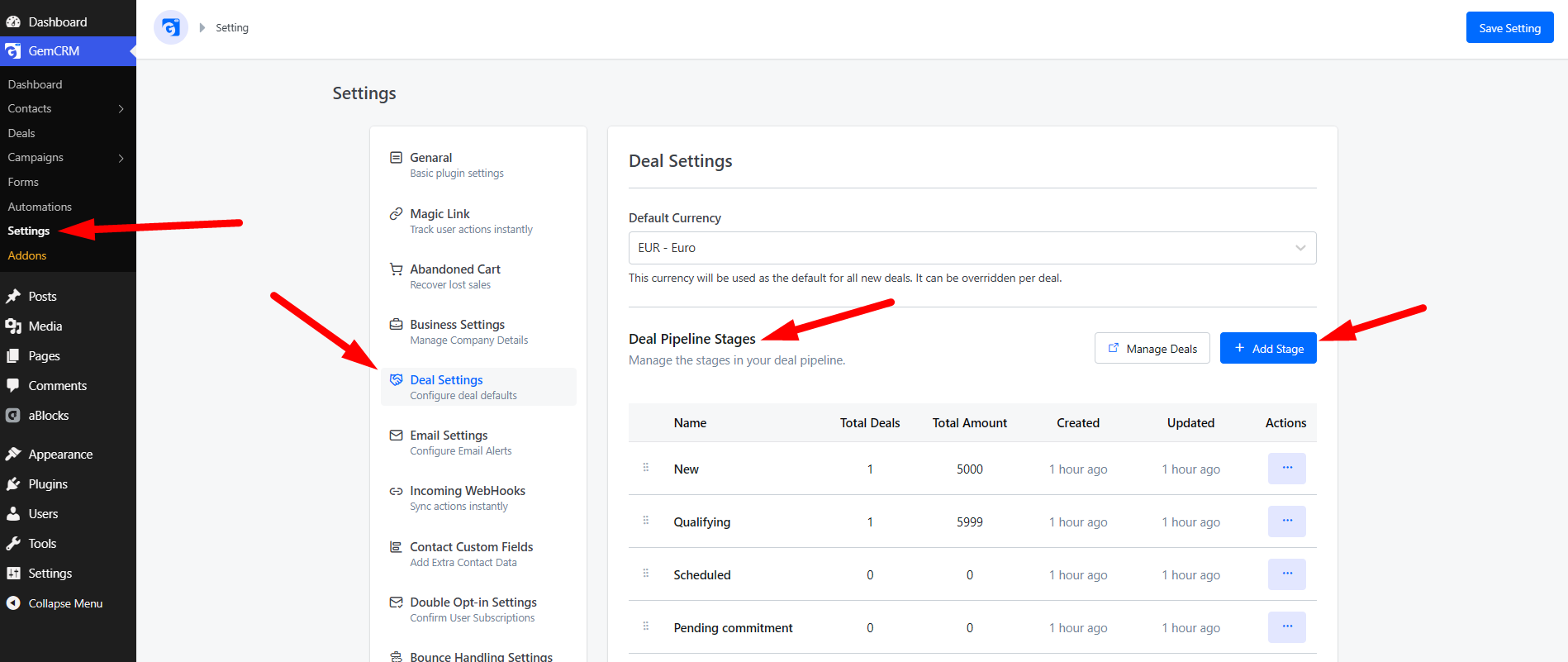1568x662 pixels.
Task: Click the Total Amount column header
Action: coord(970,423)
